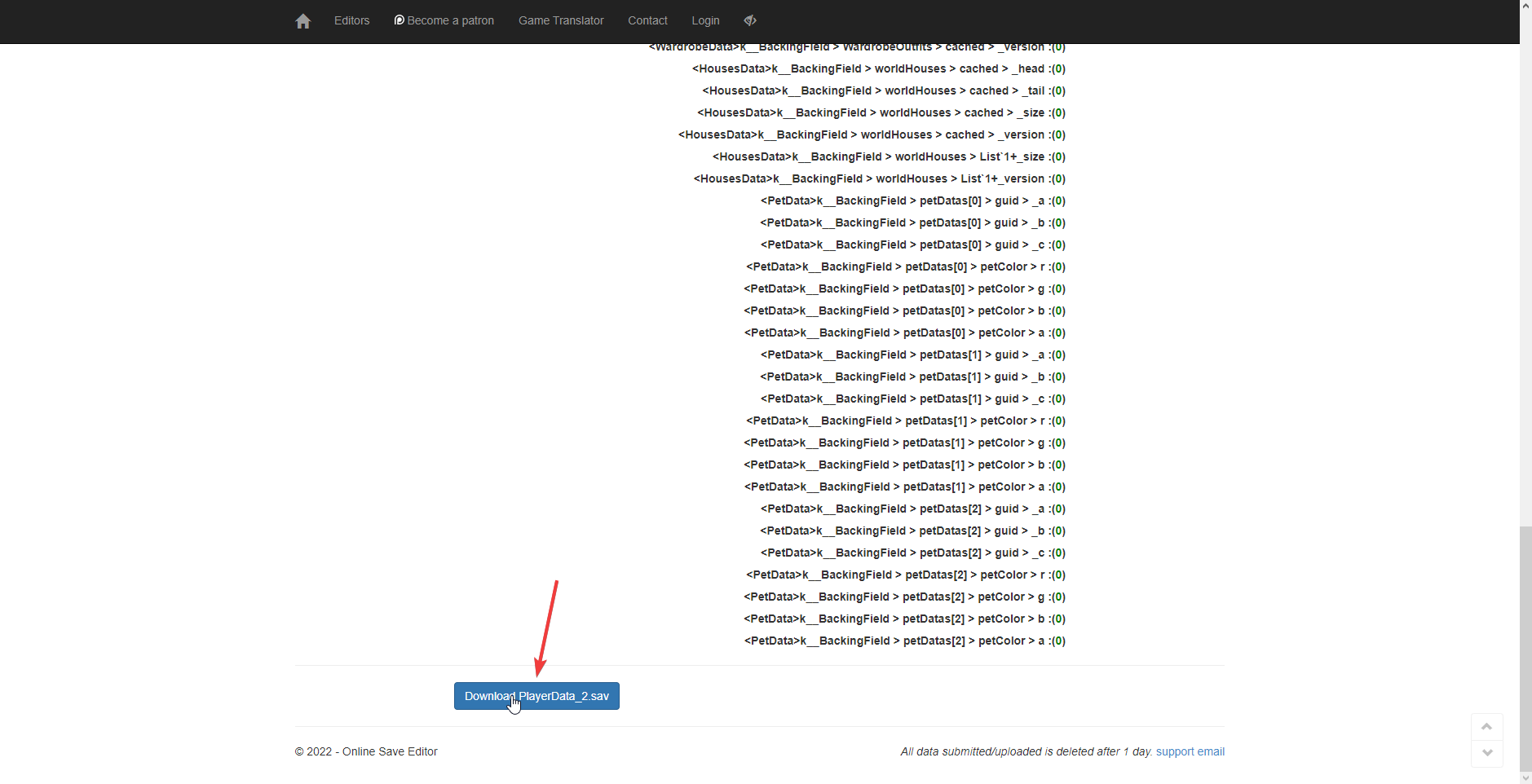This screenshot has width=1532, height=784.
Task: Edit petDatas[2] petColor a value
Action: pos(1058,641)
